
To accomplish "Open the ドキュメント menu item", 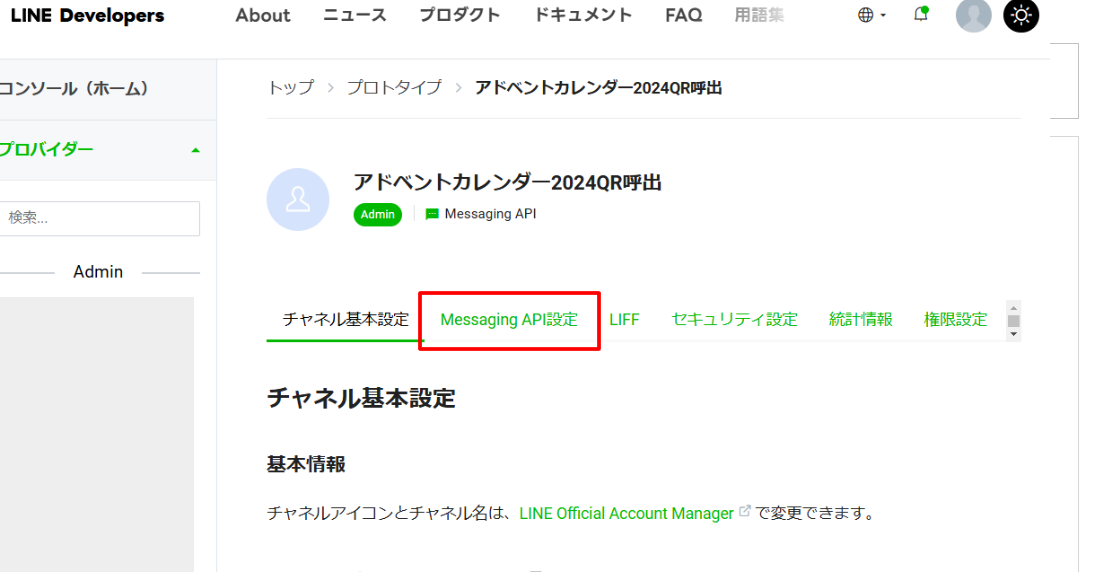I will (x=583, y=15).
